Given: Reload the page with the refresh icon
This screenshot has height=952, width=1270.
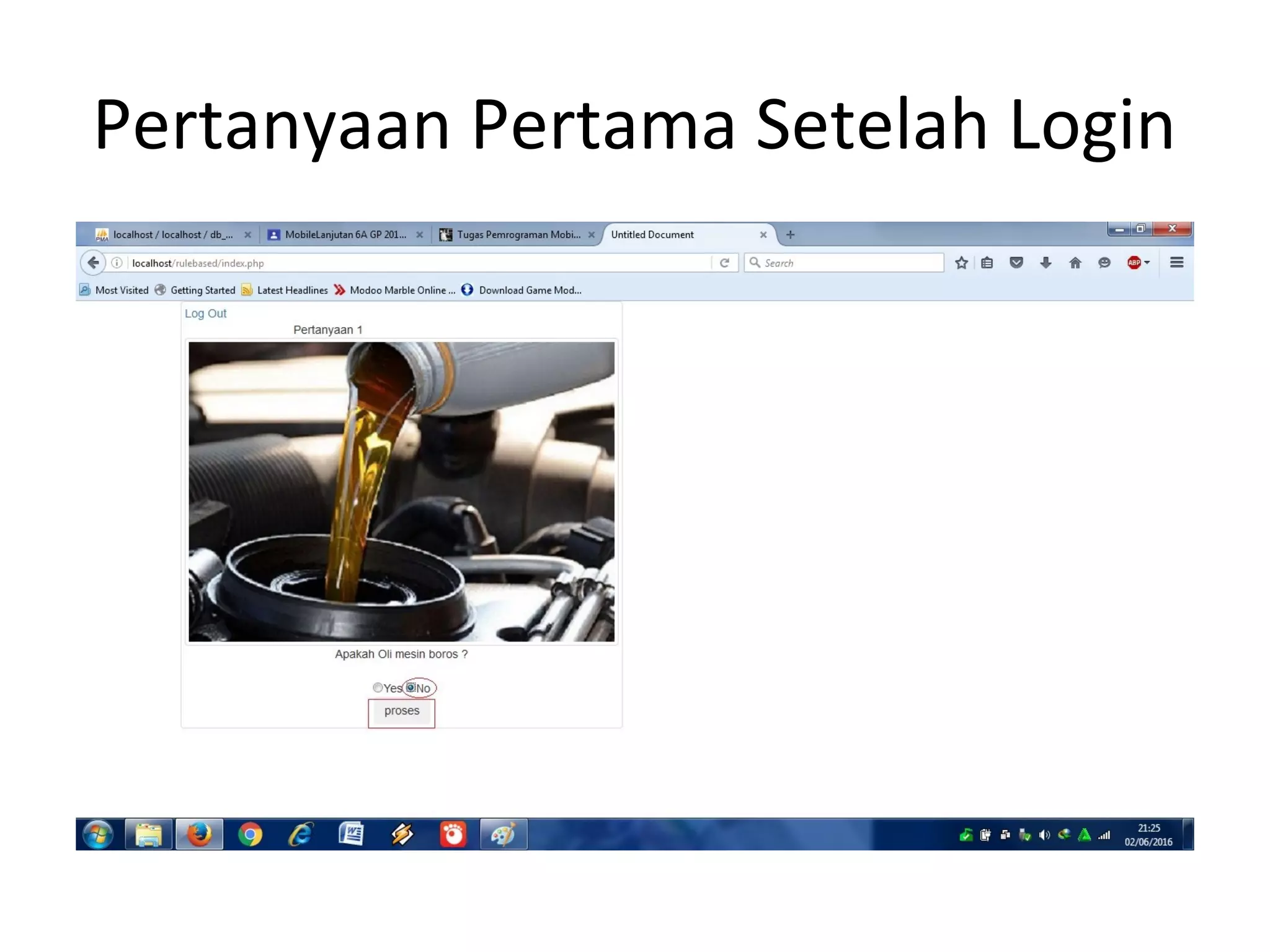Looking at the screenshot, I should point(724,263).
